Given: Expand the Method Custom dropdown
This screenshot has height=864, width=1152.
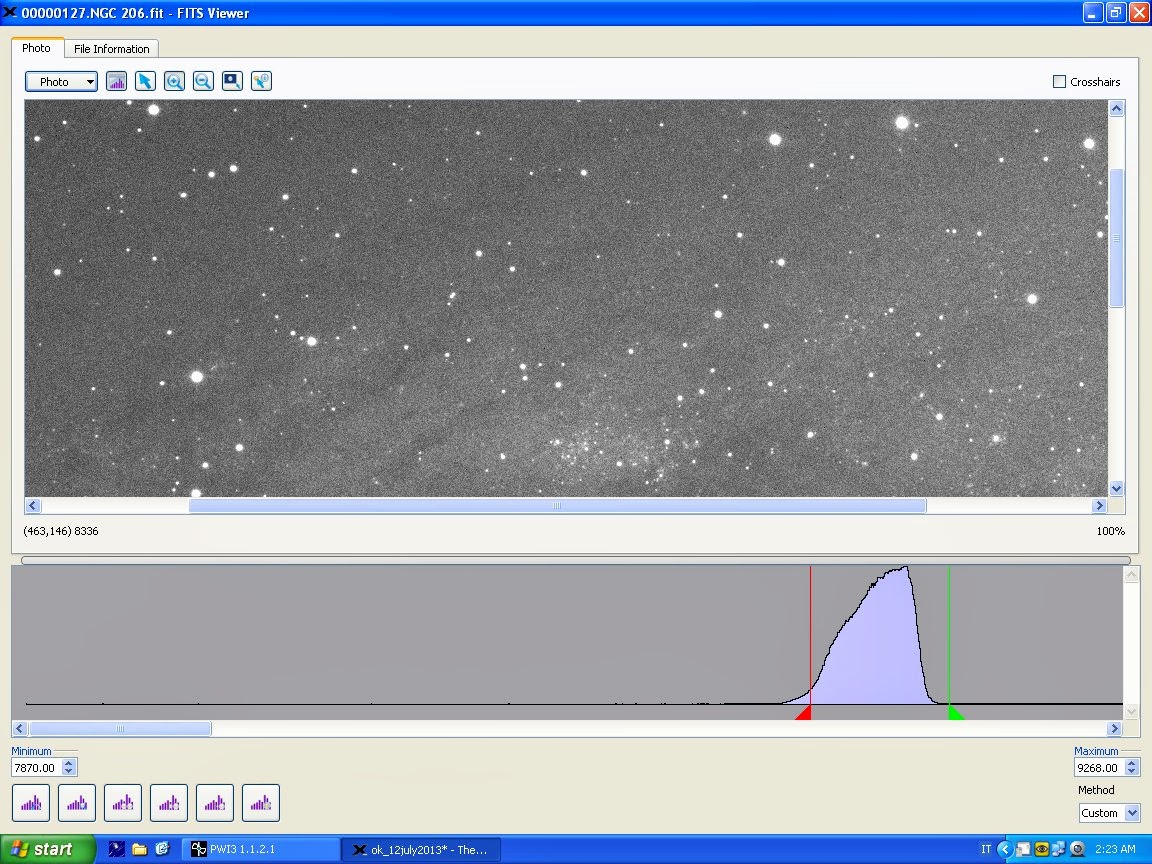Looking at the screenshot, I should [x=1132, y=813].
